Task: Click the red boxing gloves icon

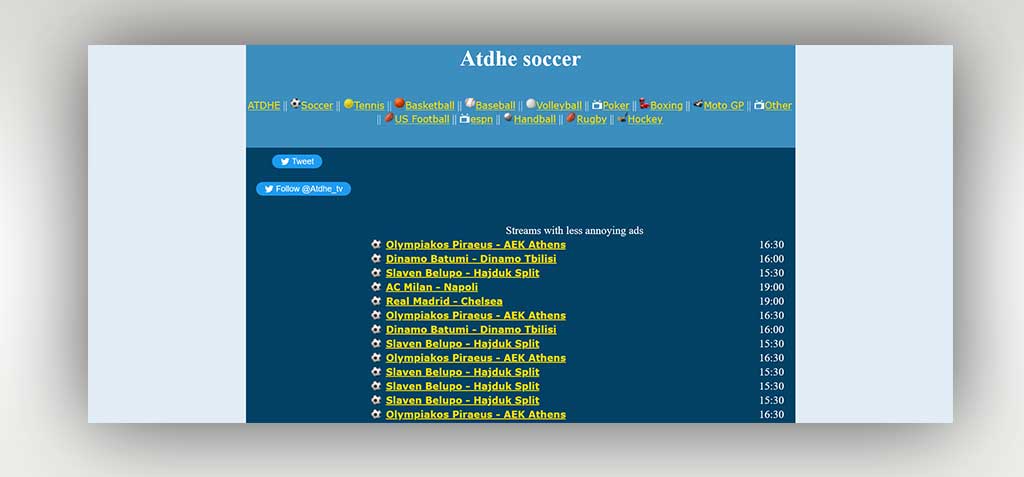Action: click(x=644, y=103)
